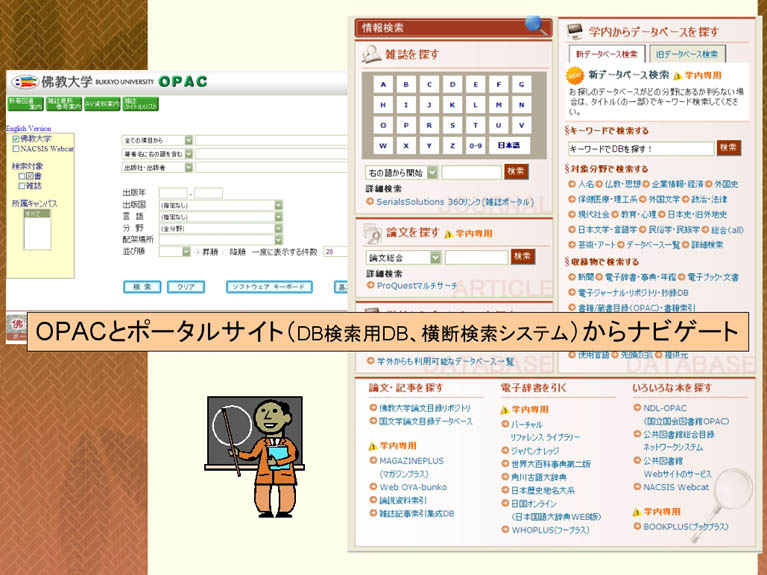Screen dimensions: 767x575
Task: Click letter B in journal index
Action: coord(406,85)
